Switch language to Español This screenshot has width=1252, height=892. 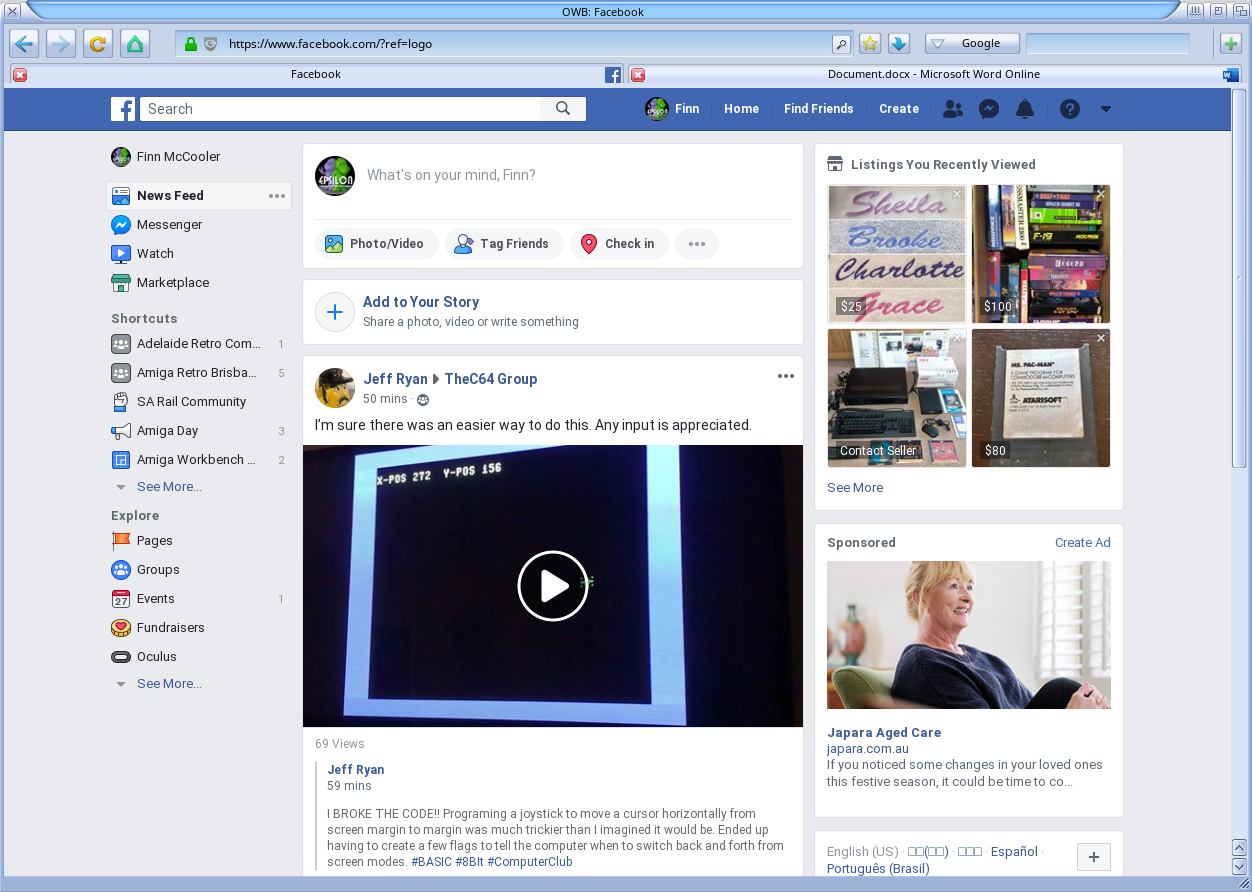click(1014, 852)
